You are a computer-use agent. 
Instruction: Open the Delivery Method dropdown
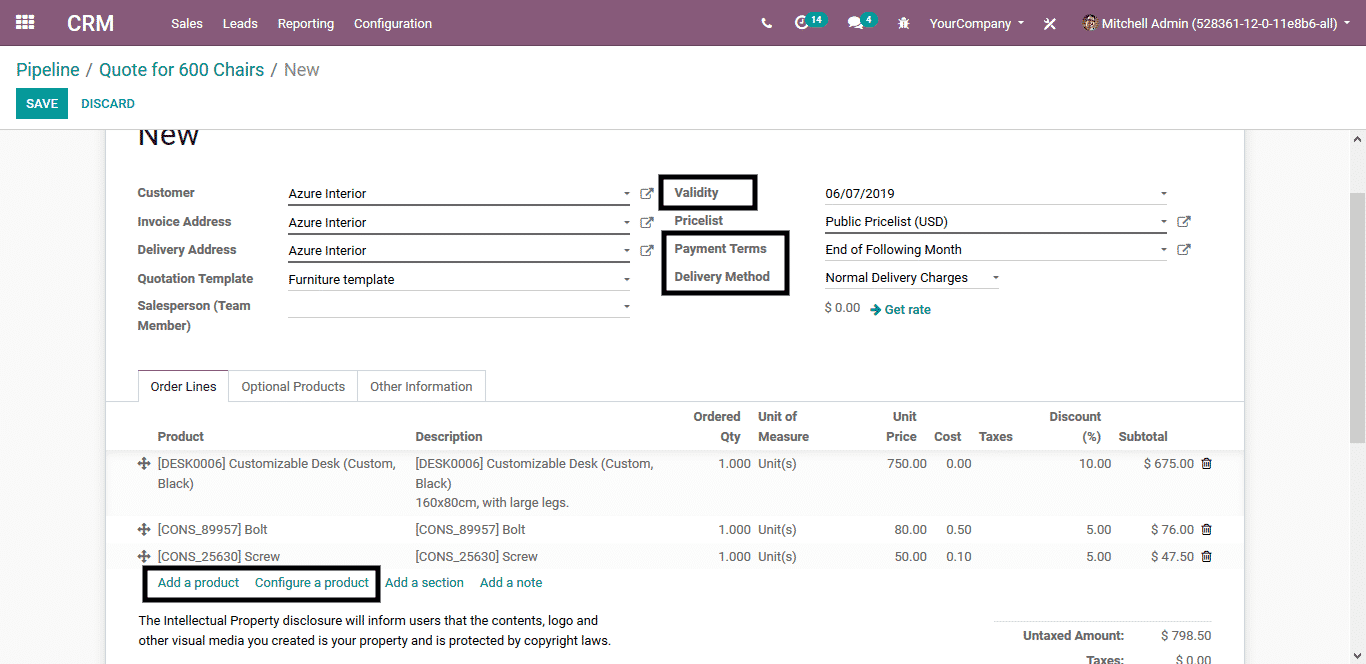coord(995,278)
